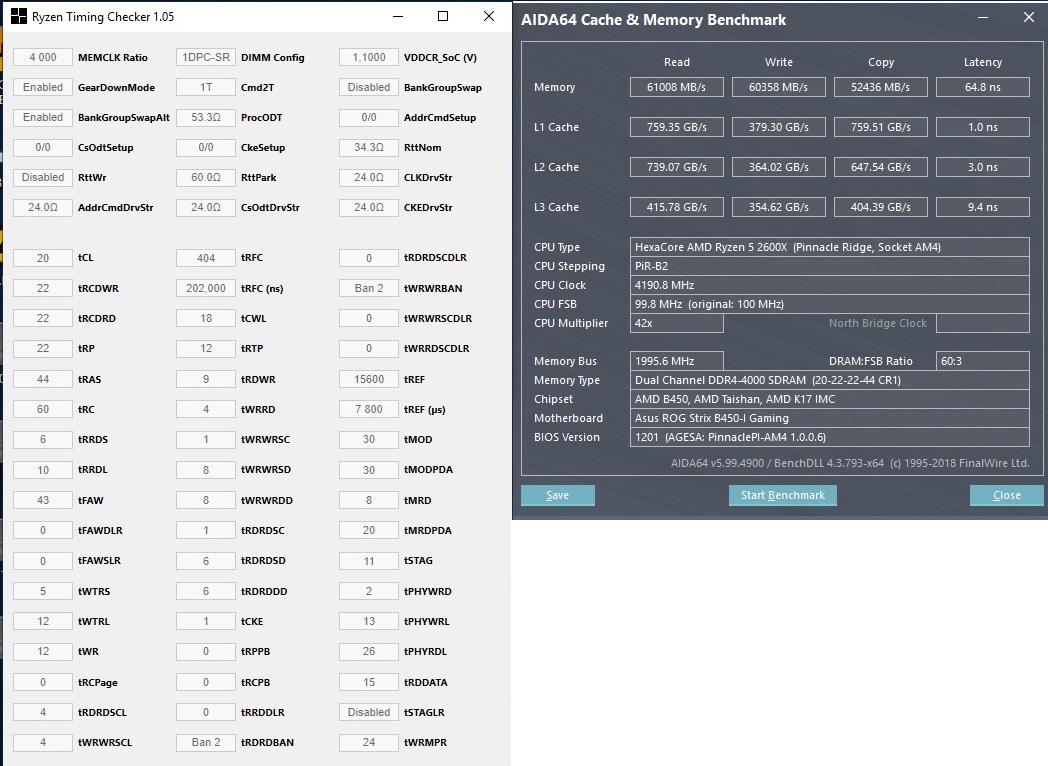Click the VDDCR_SoC voltage value
The image size is (1048, 766).
click(369, 57)
